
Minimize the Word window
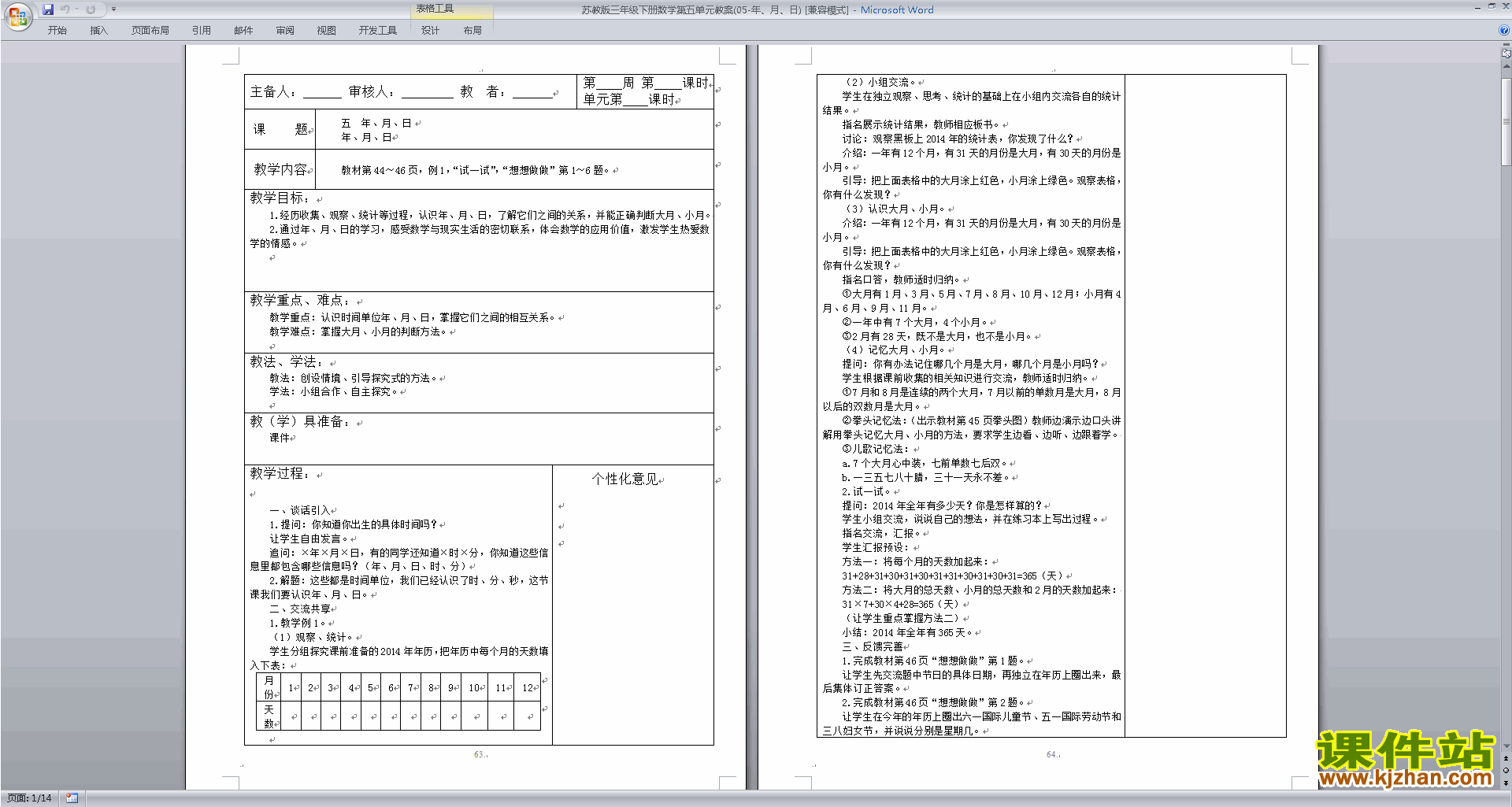1477,7
